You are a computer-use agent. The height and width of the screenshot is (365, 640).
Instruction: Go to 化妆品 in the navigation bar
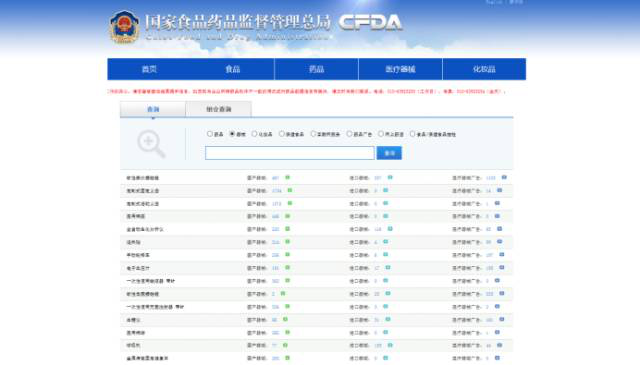[x=484, y=69]
